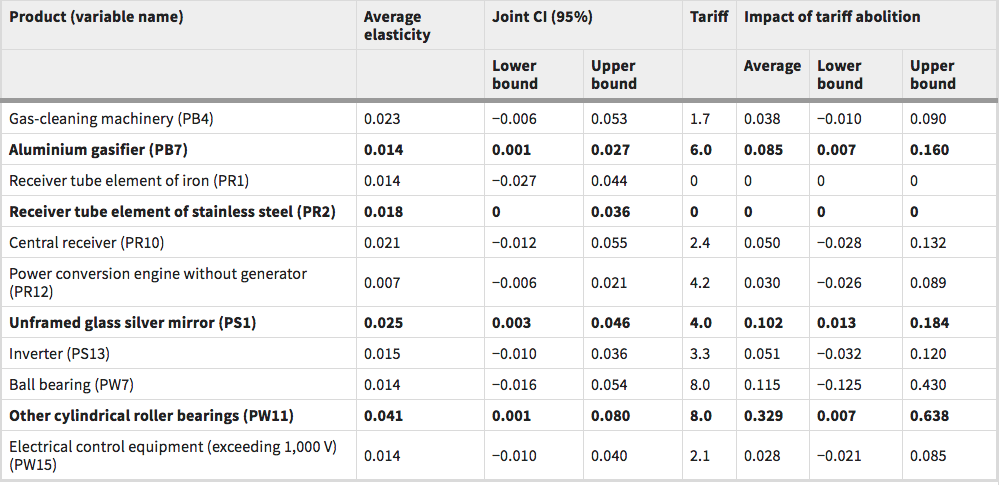Select "Receiver tube element of stainless steel (PR2)"
Screen dimensions: 1001x485
click(172, 212)
